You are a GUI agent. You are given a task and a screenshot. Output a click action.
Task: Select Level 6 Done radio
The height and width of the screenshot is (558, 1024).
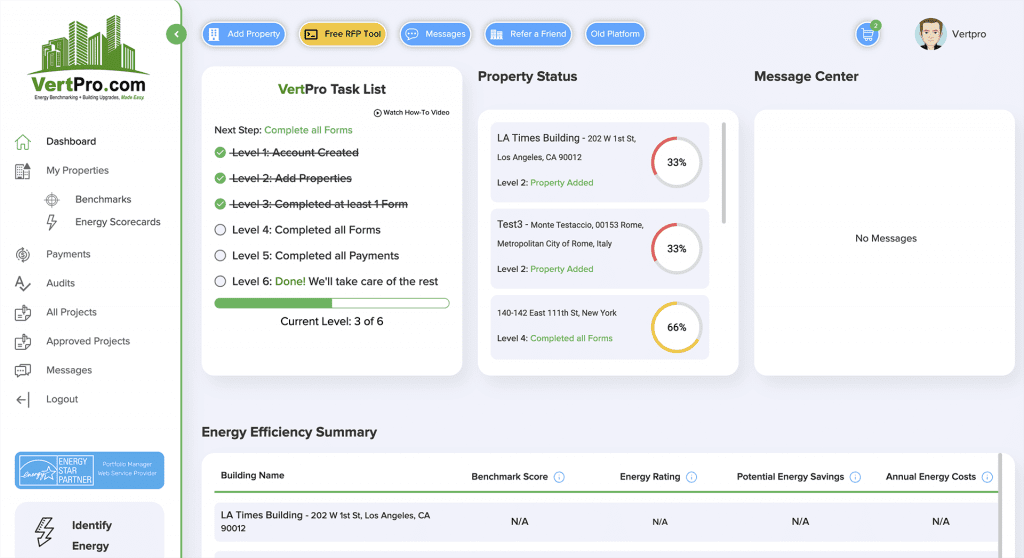point(220,281)
